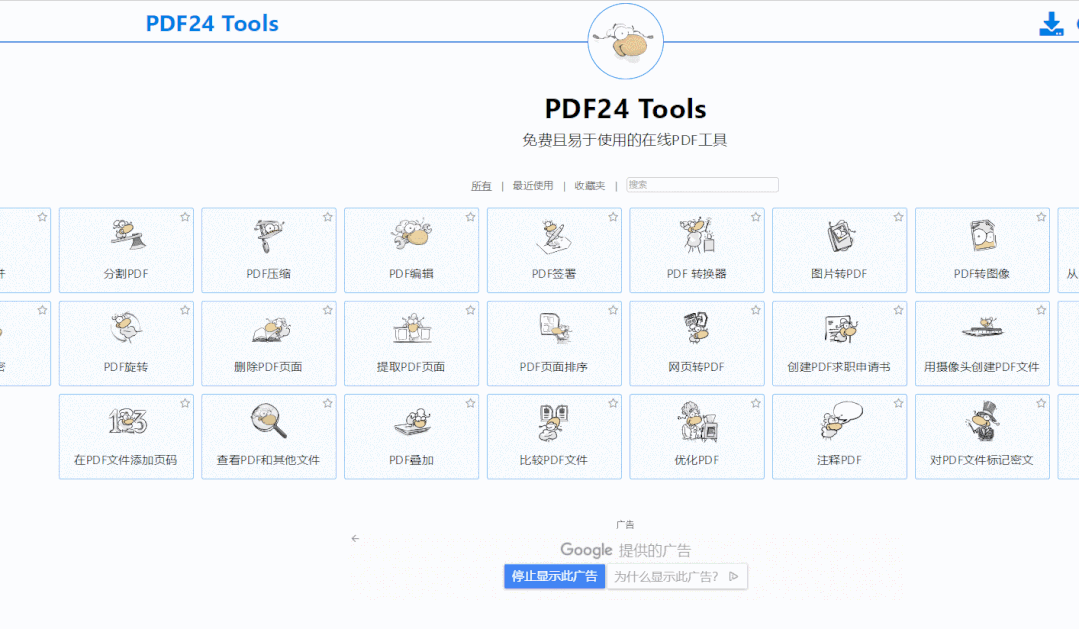
Task: Open the PDF旋转 tool icon
Action: coord(126,329)
